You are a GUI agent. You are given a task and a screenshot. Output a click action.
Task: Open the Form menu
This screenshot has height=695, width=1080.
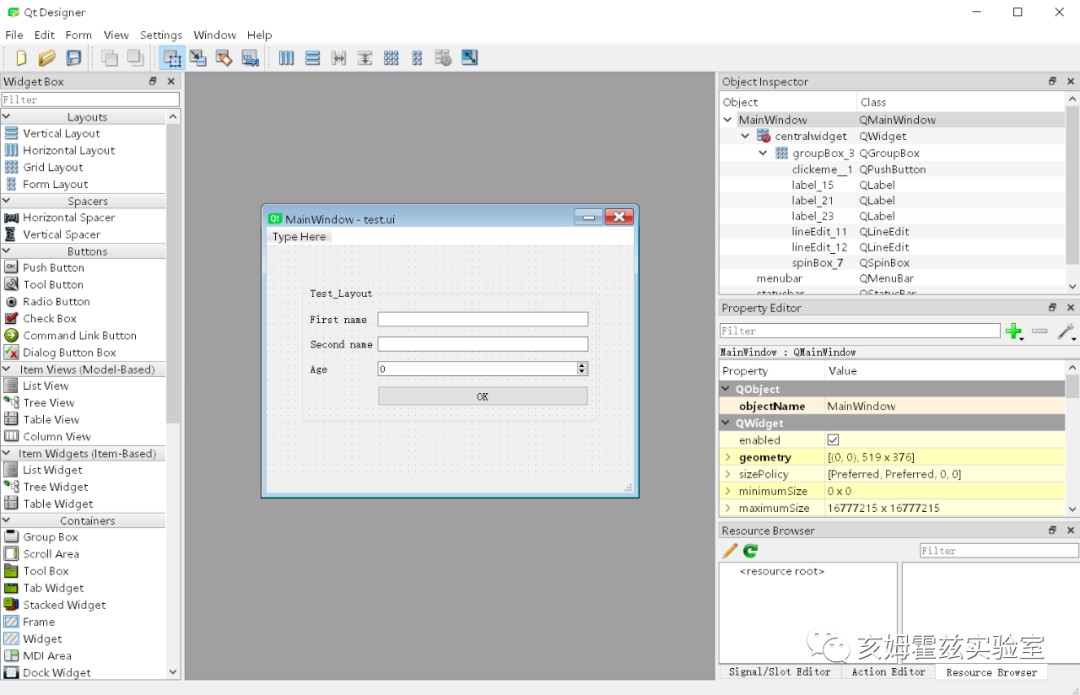click(79, 34)
